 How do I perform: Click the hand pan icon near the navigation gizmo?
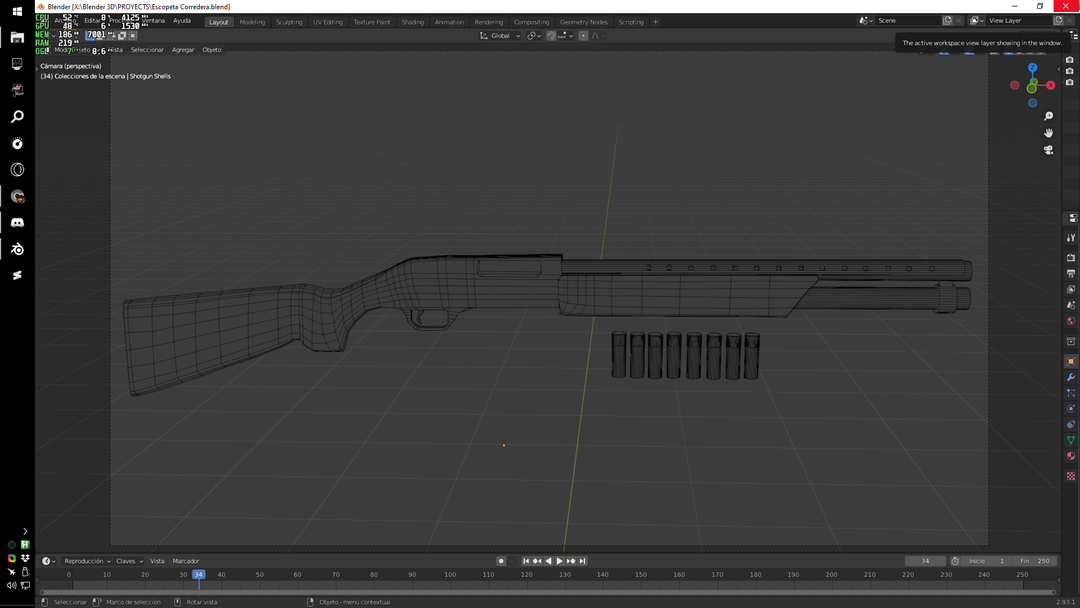1048,132
